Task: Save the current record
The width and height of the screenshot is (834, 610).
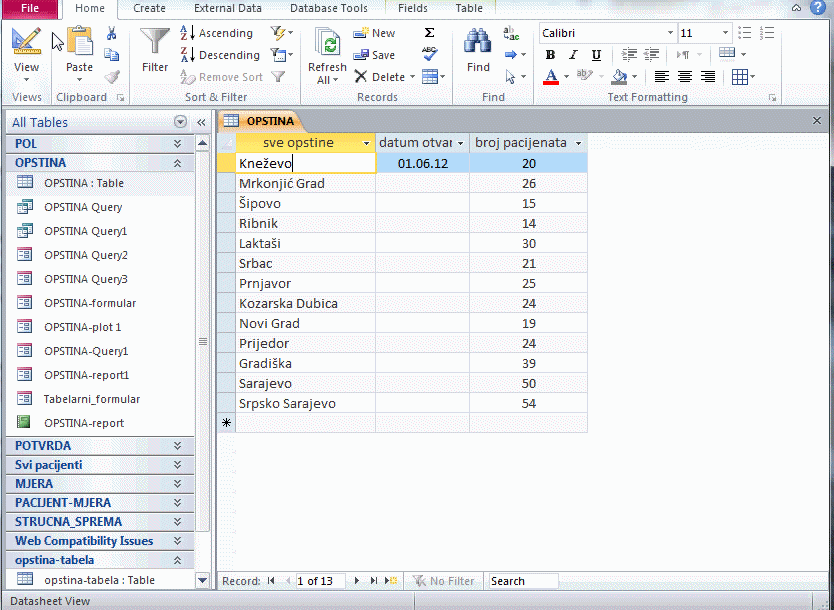Action: pyautogui.click(x=374, y=55)
